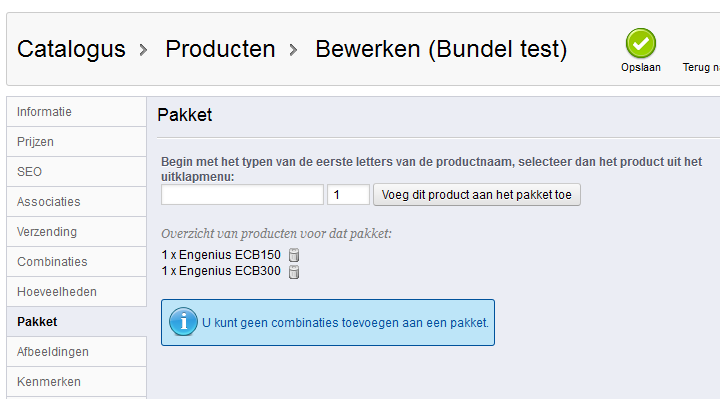This screenshot has width=720, height=399.
Task: Open the Informatie tab
Action: coord(77,112)
